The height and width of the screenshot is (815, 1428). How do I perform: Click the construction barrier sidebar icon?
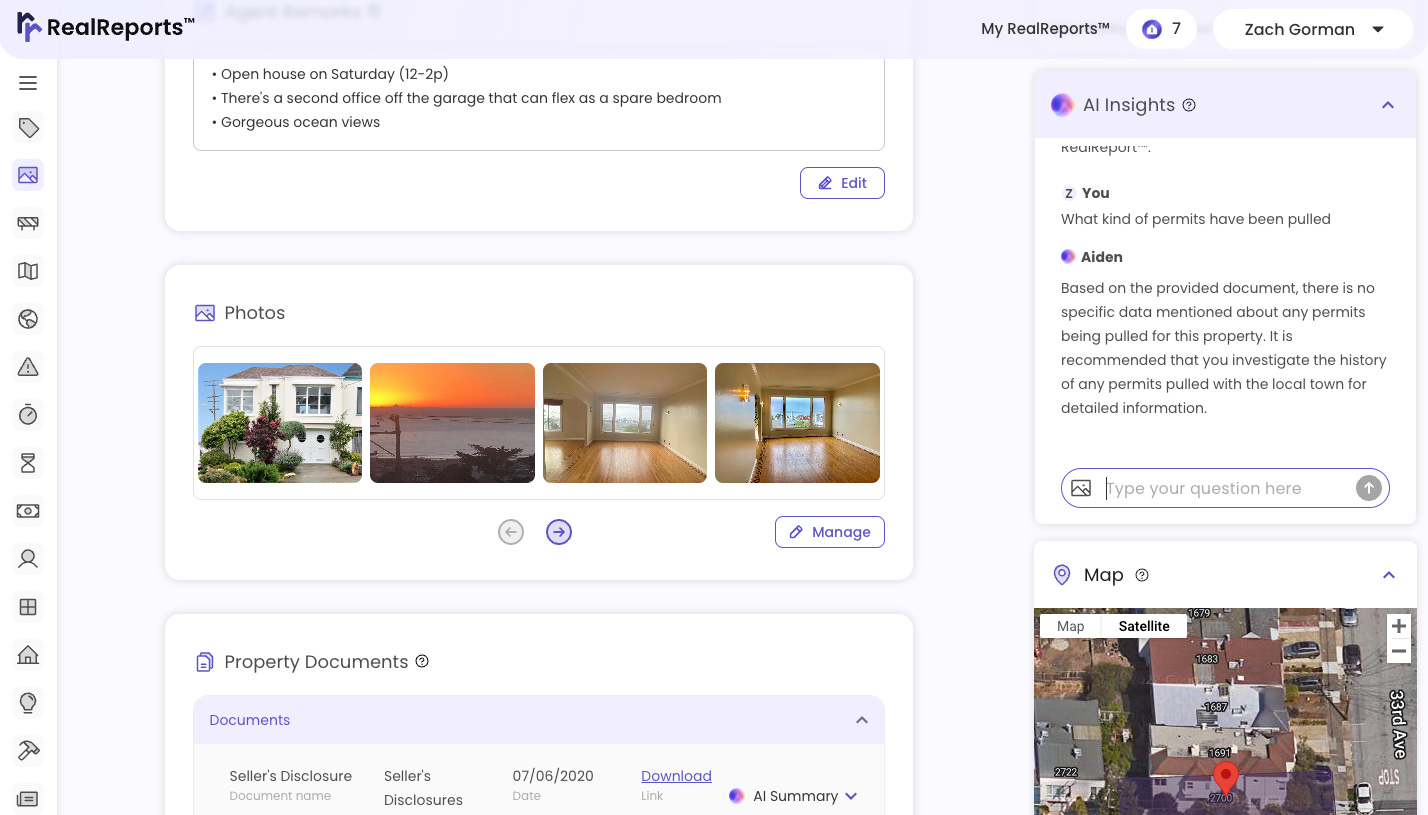pos(28,223)
